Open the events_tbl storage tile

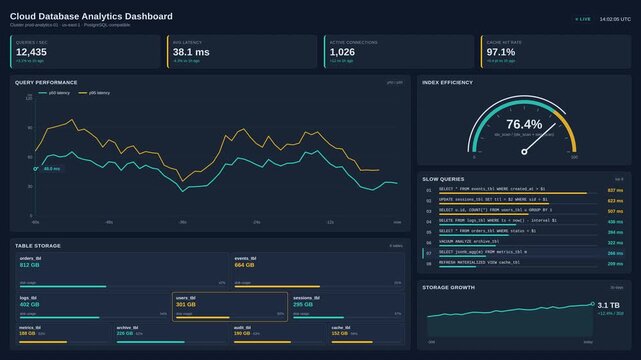(318, 271)
